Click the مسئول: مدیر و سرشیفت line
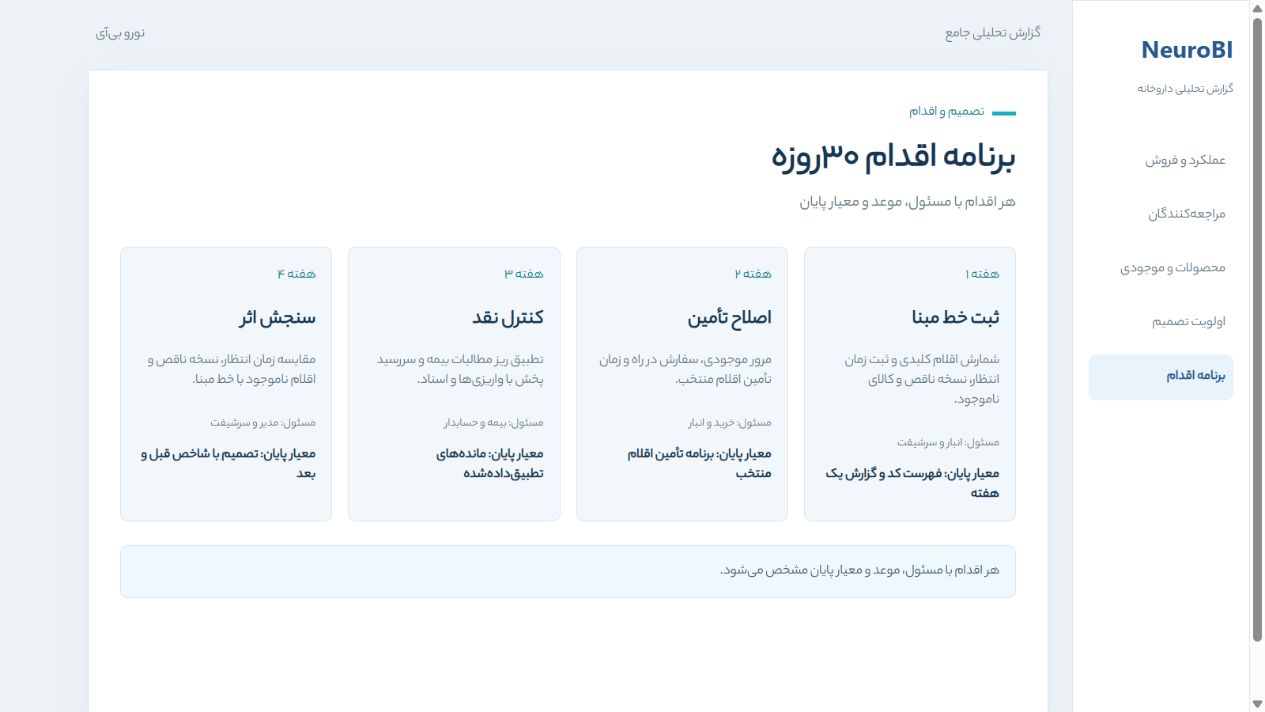The image size is (1265, 712). point(263,422)
